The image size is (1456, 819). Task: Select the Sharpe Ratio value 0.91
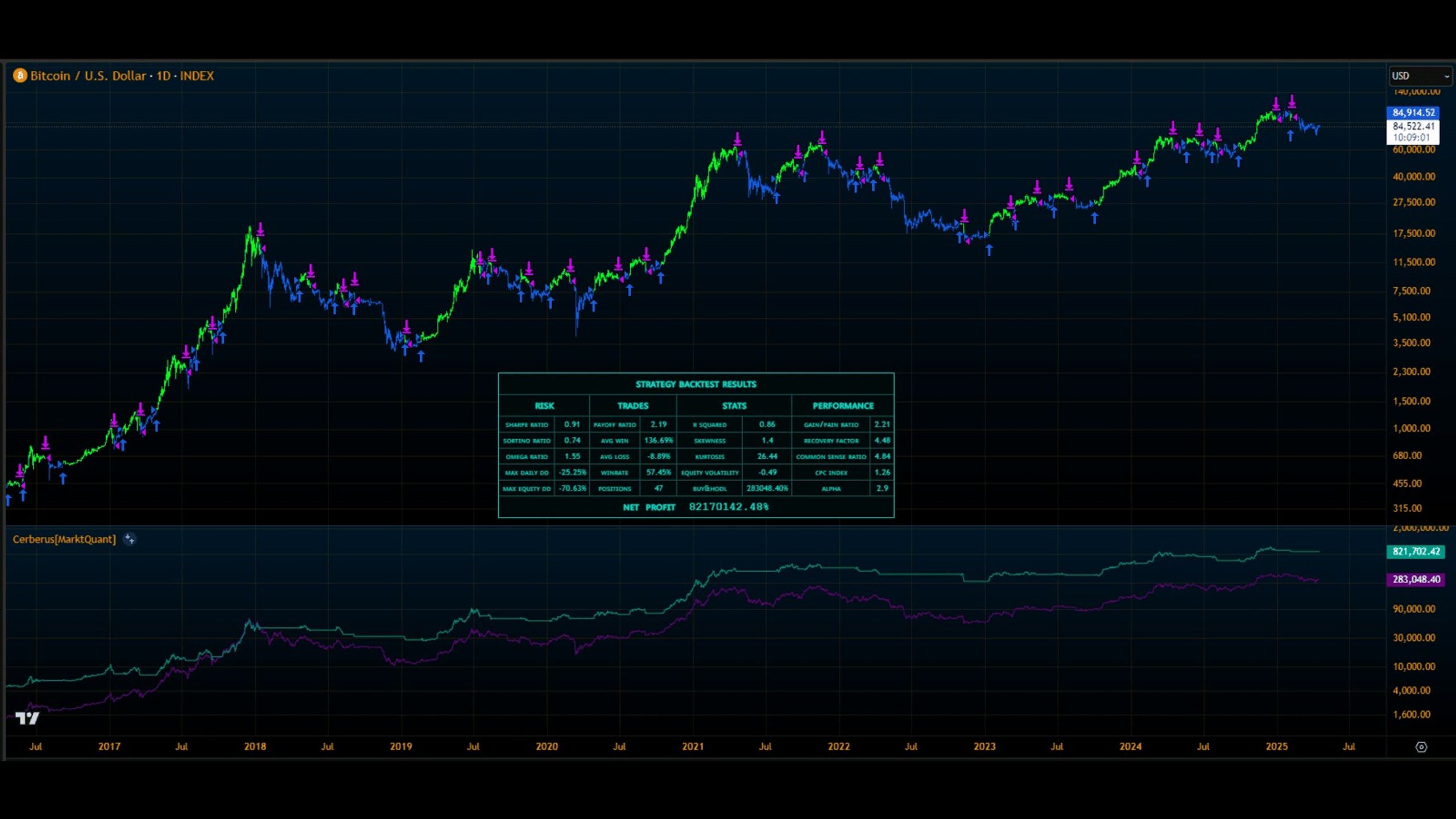tap(572, 424)
